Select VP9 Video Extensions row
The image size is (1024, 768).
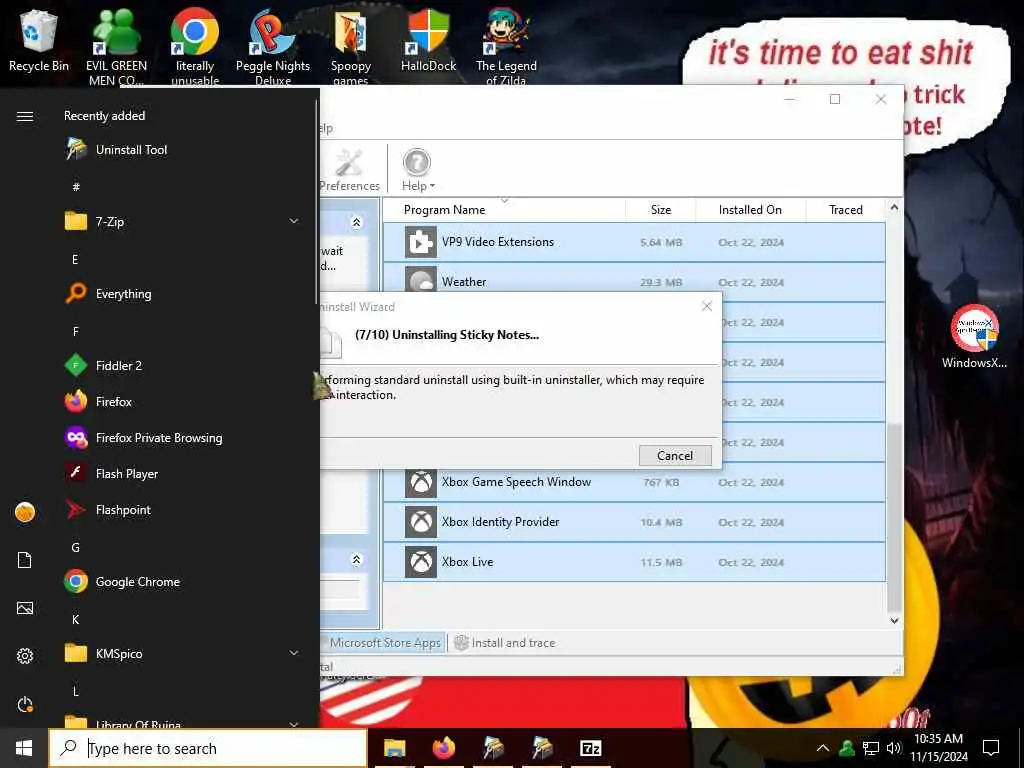[634, 242]
